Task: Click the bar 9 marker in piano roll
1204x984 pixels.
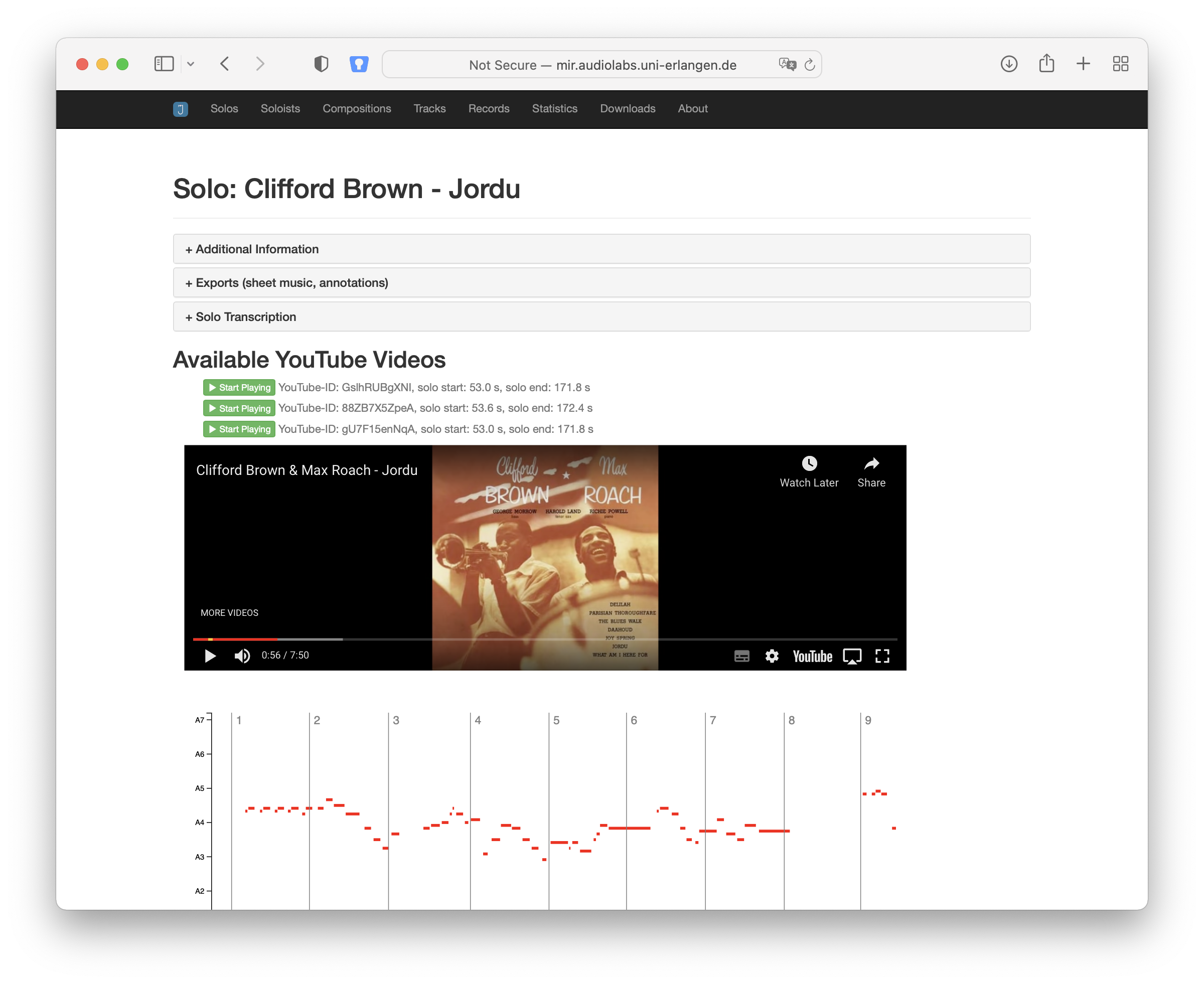Action: [868, 720]
